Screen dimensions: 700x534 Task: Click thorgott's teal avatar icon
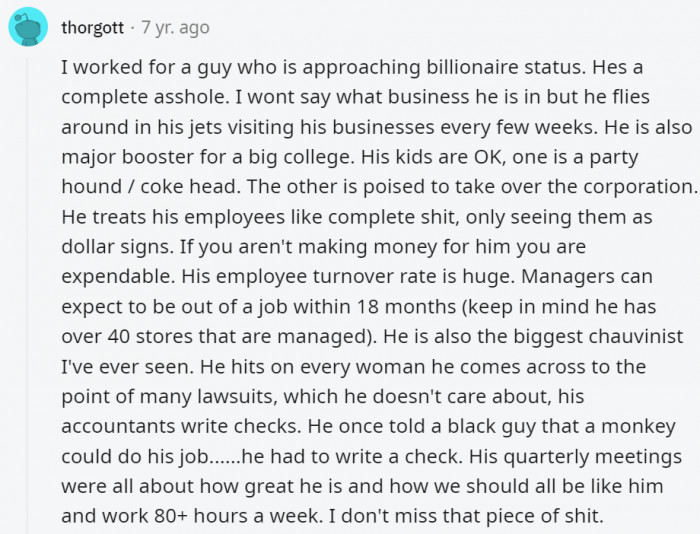click(x=28, y=27)
